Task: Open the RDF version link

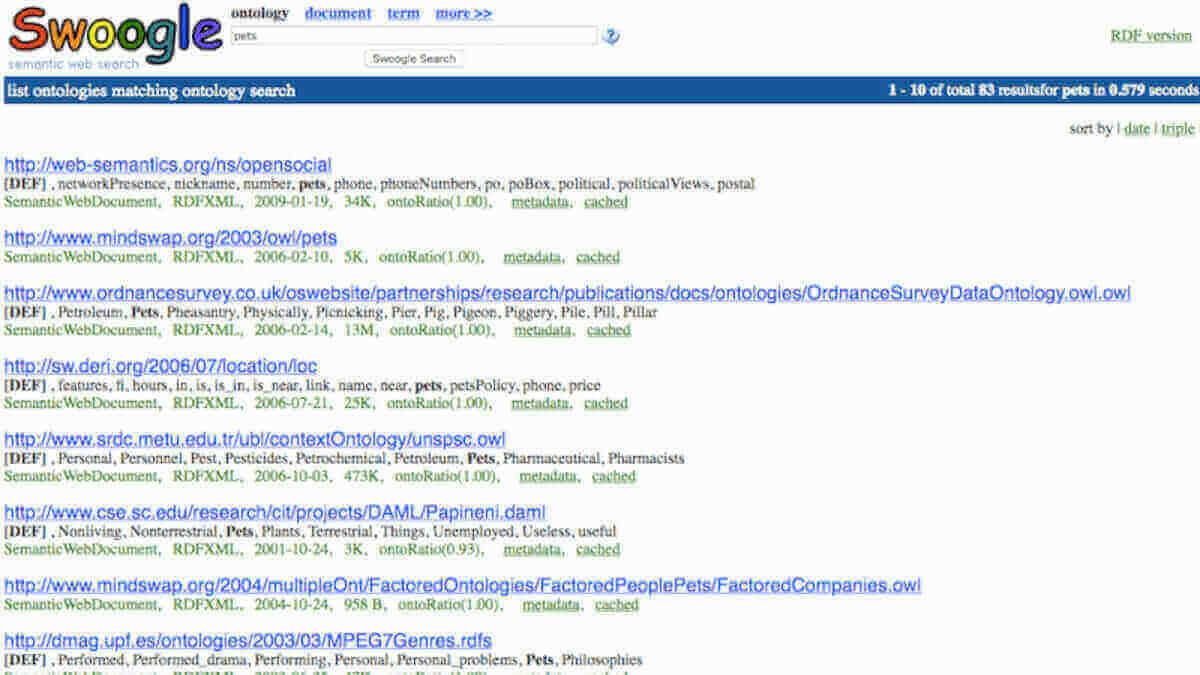Action: point(1151,35)
